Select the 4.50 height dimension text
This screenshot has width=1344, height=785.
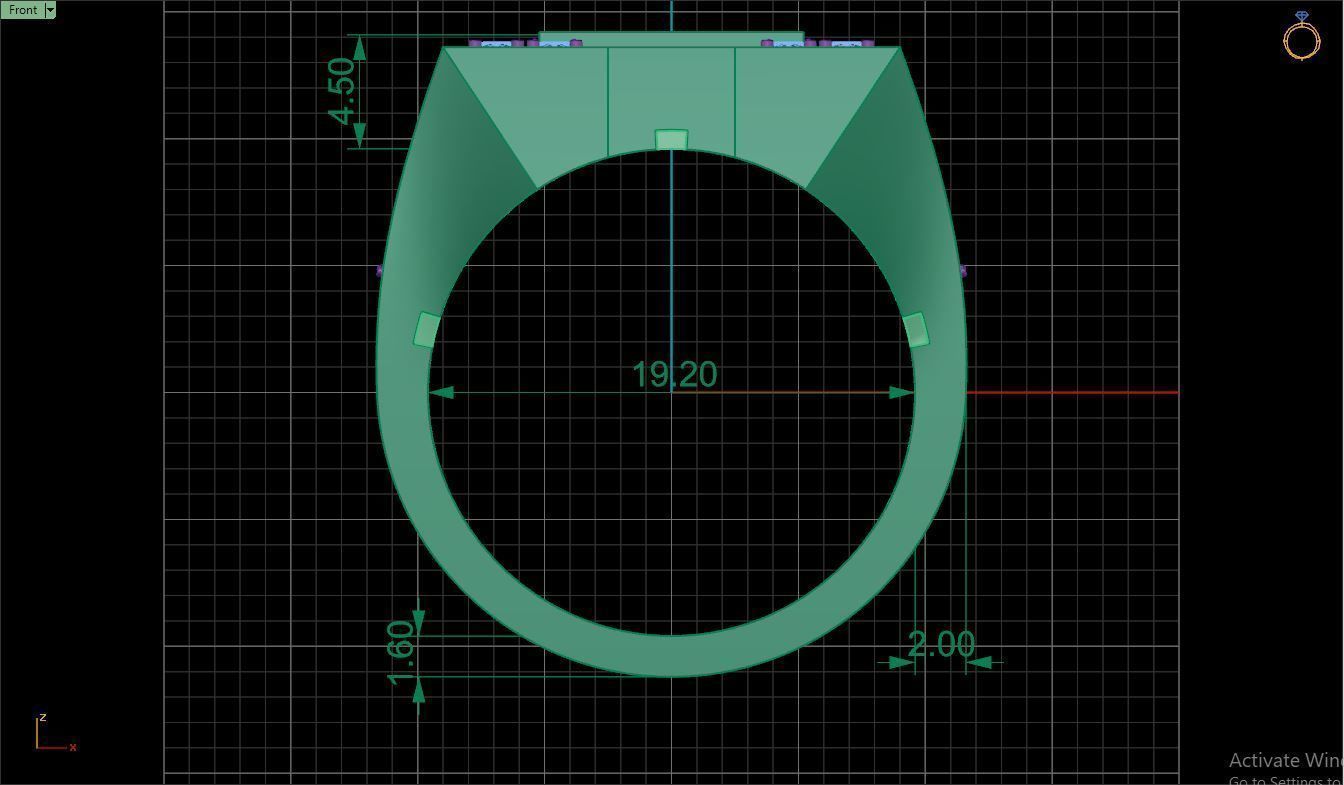pyautogui.click(x=342, y=91)
